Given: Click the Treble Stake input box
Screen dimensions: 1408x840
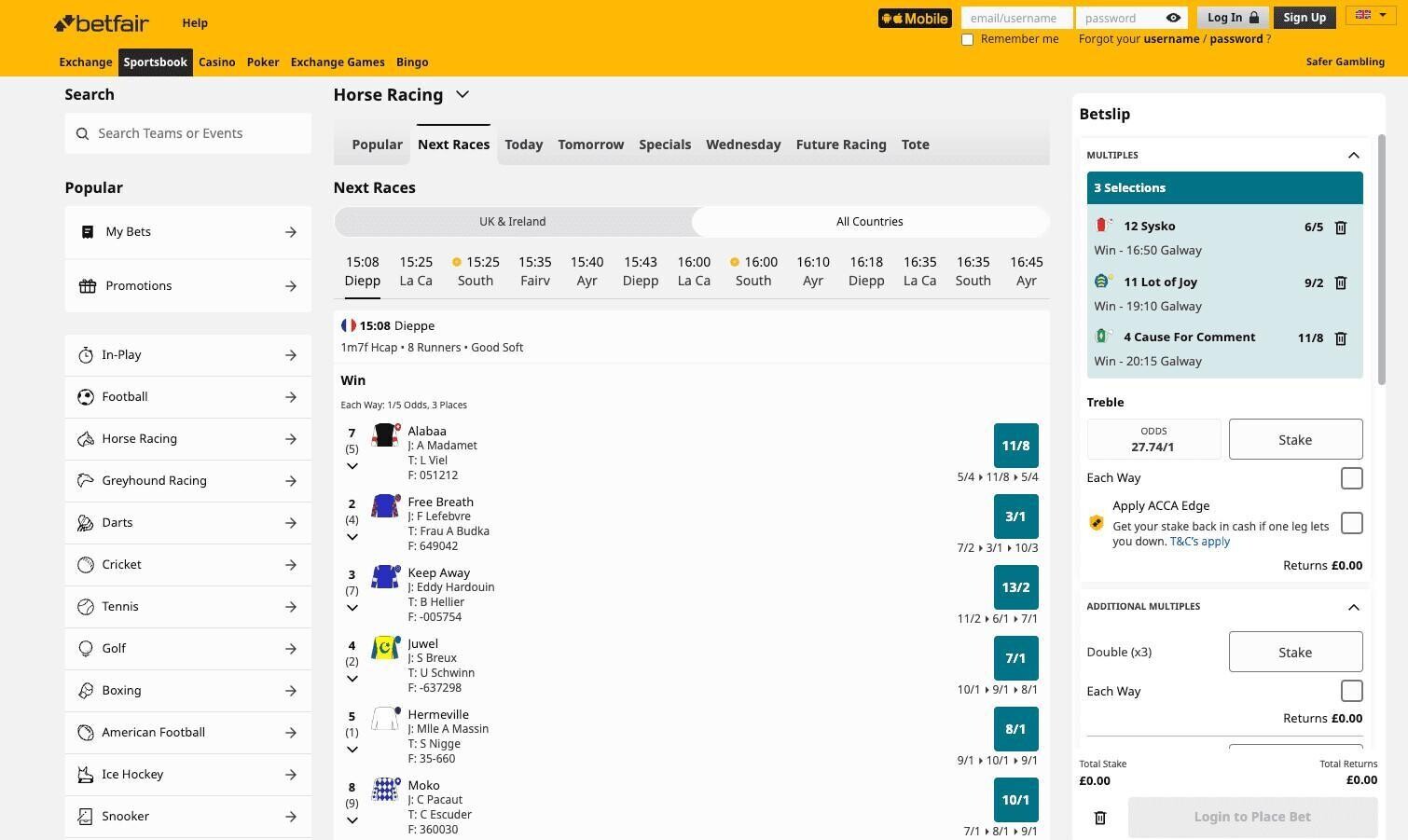Looking at the screenshot, I should coord(1295,440).
